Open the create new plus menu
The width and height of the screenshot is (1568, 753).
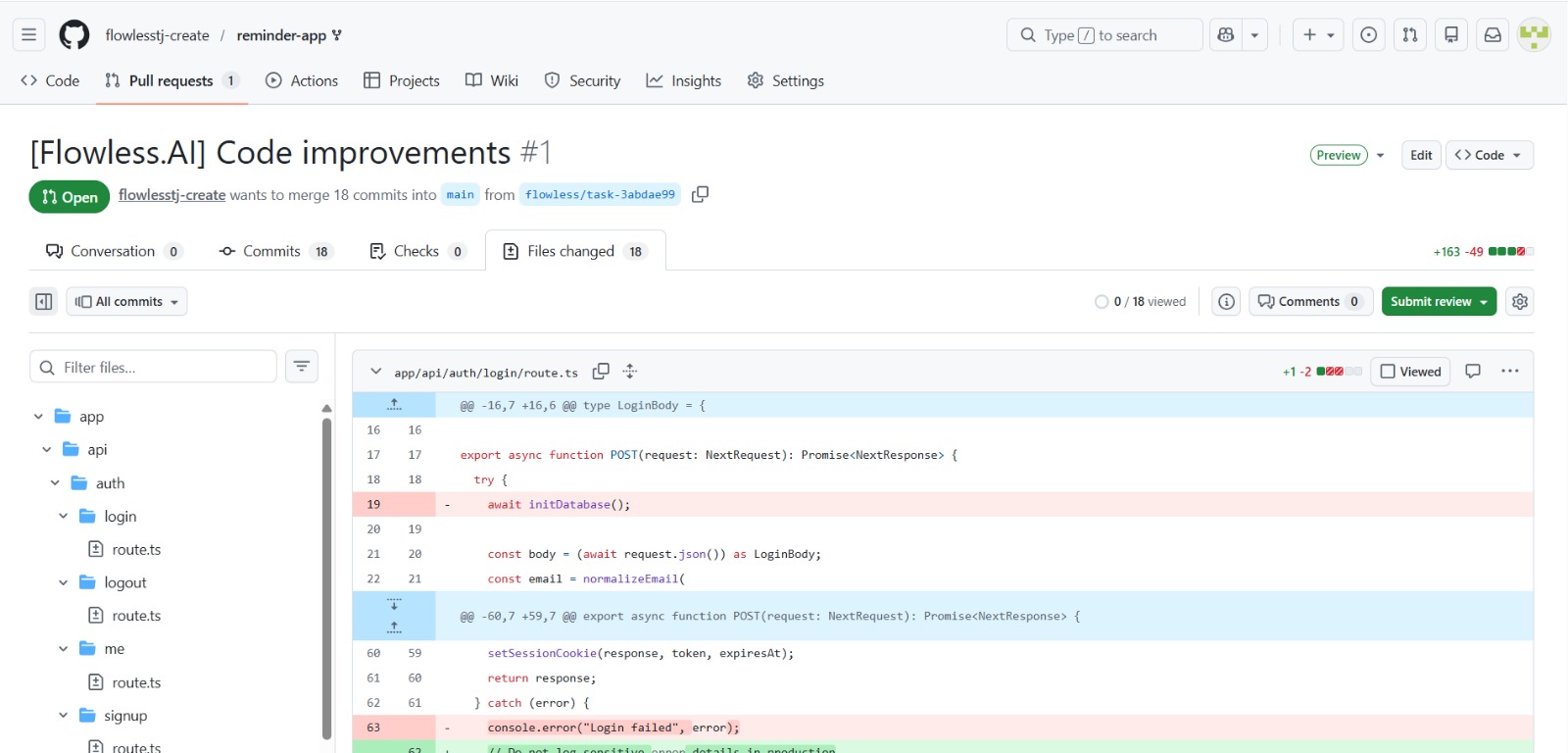click(x=1318, y=35)
